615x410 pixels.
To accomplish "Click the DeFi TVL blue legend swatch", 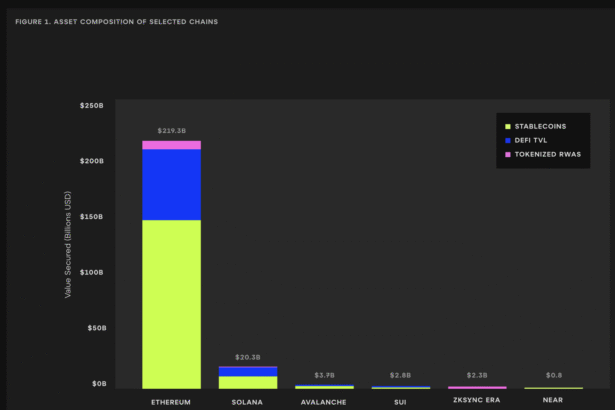I will tap(508, 141).
